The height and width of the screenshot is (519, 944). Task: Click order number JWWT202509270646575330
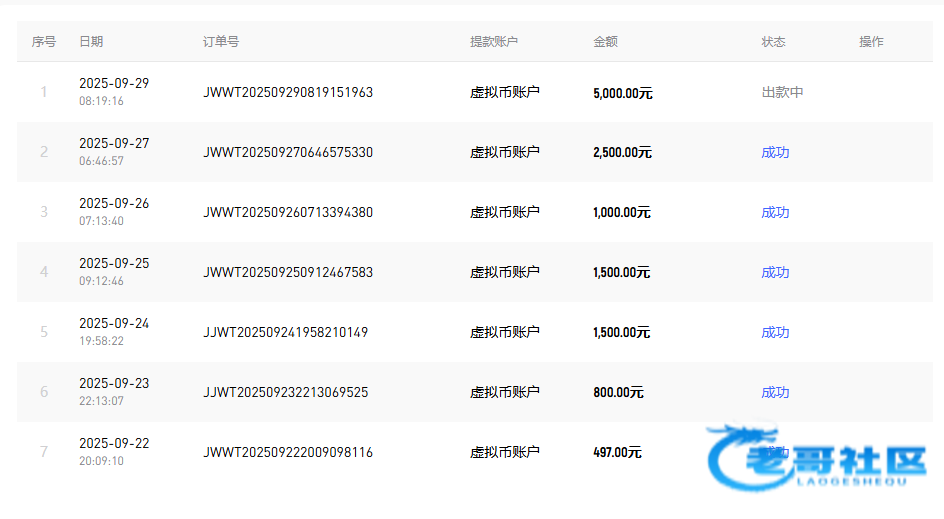click(288, 152)
